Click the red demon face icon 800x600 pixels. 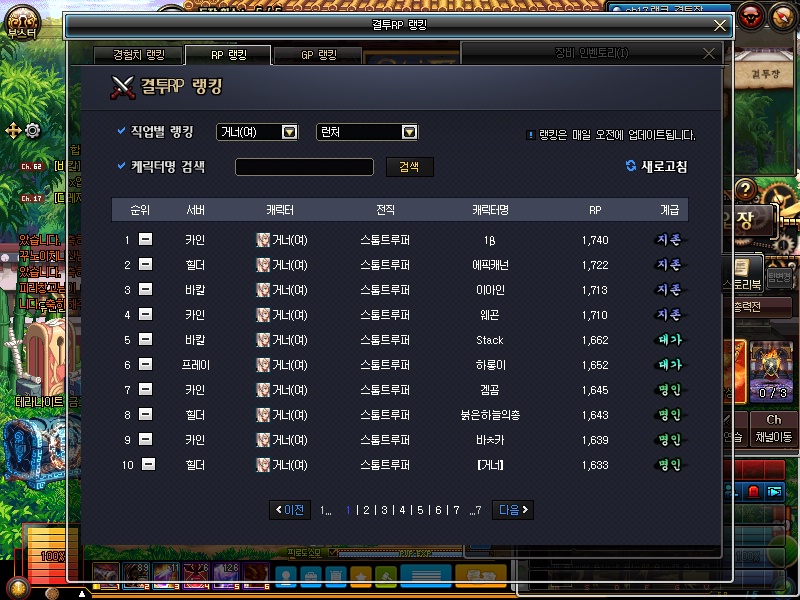pos(753,15)
